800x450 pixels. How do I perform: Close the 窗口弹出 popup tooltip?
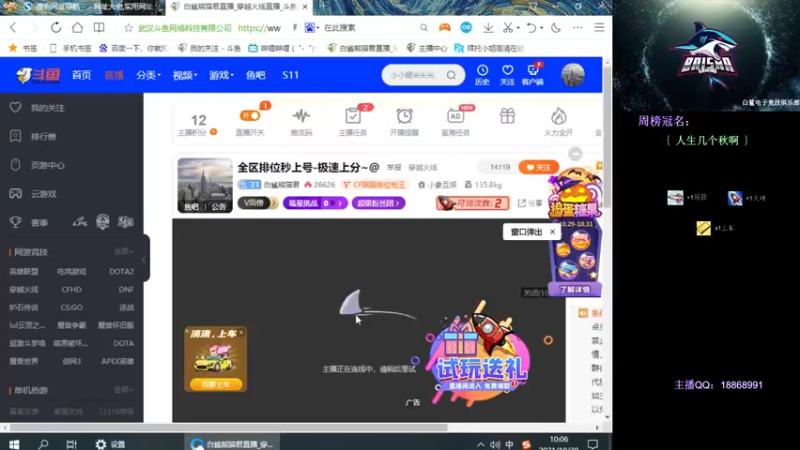[x=553, y=232]
